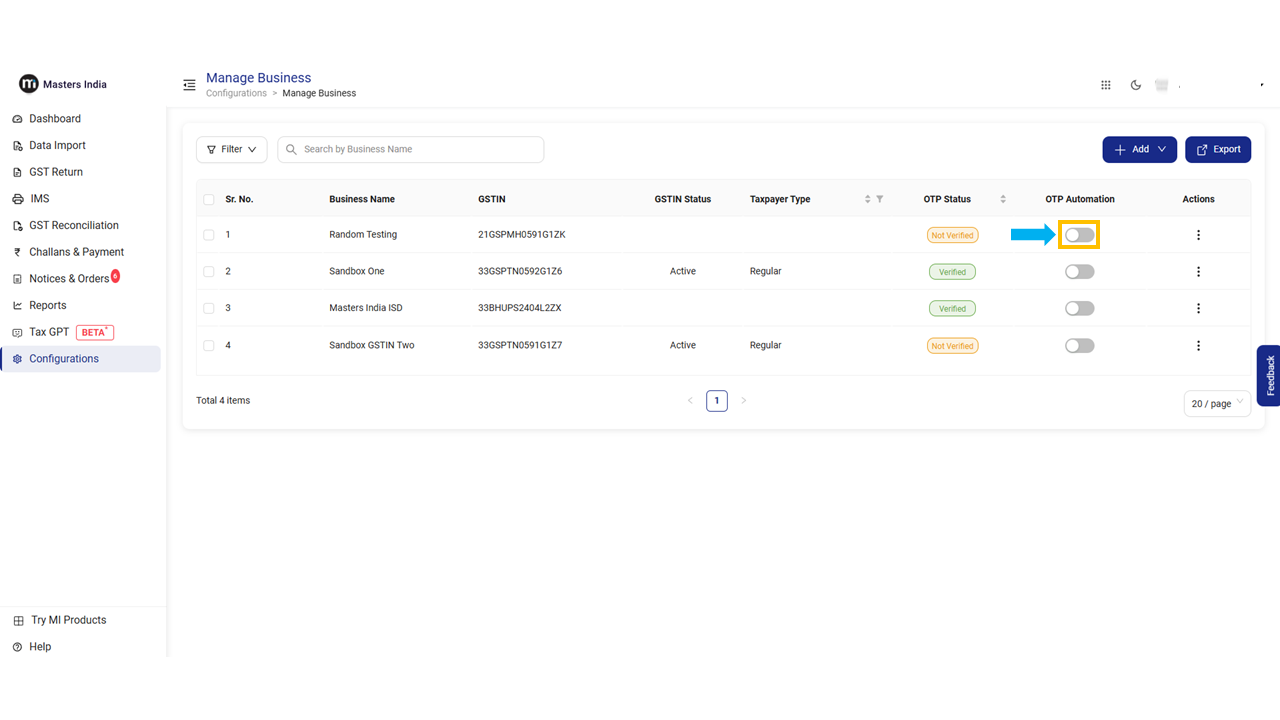Image resolution: width=1280 pixels, height=720 pixels.
Task: Collapse sidebar using the hamburger menu icon
Action: coord(189,85)
